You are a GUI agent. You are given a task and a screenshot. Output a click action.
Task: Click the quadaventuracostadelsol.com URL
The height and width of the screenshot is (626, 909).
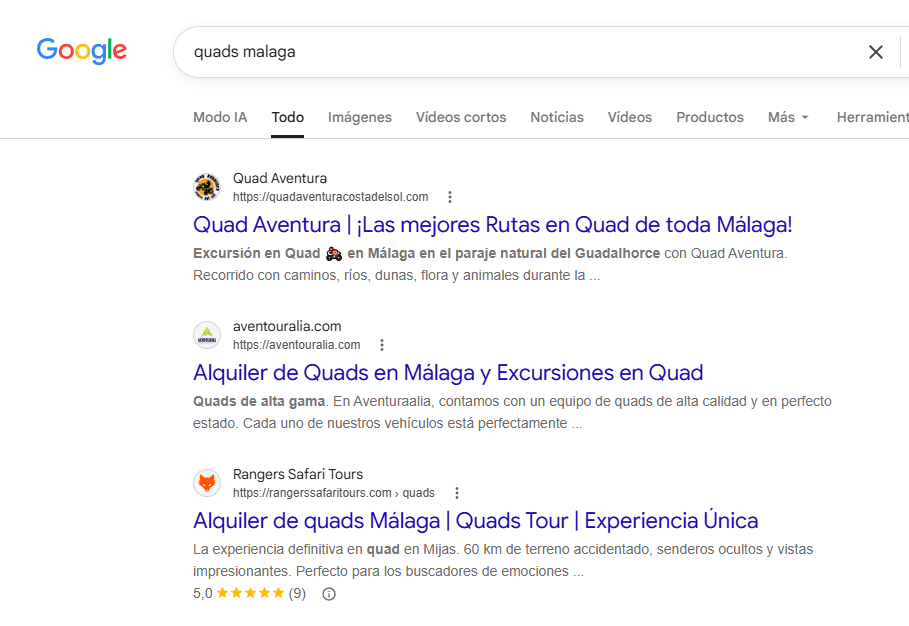pos(330,197)
